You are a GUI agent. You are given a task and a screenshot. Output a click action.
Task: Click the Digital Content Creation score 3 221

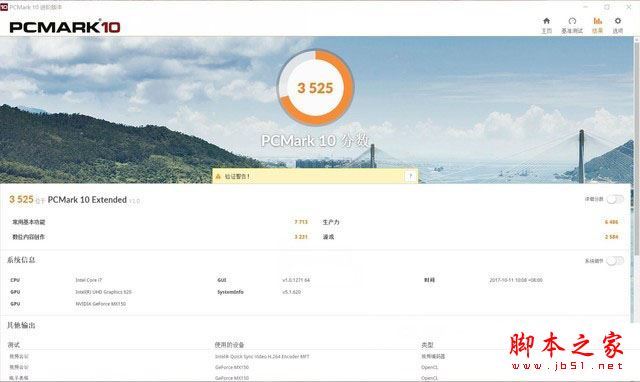pos(301,237)
